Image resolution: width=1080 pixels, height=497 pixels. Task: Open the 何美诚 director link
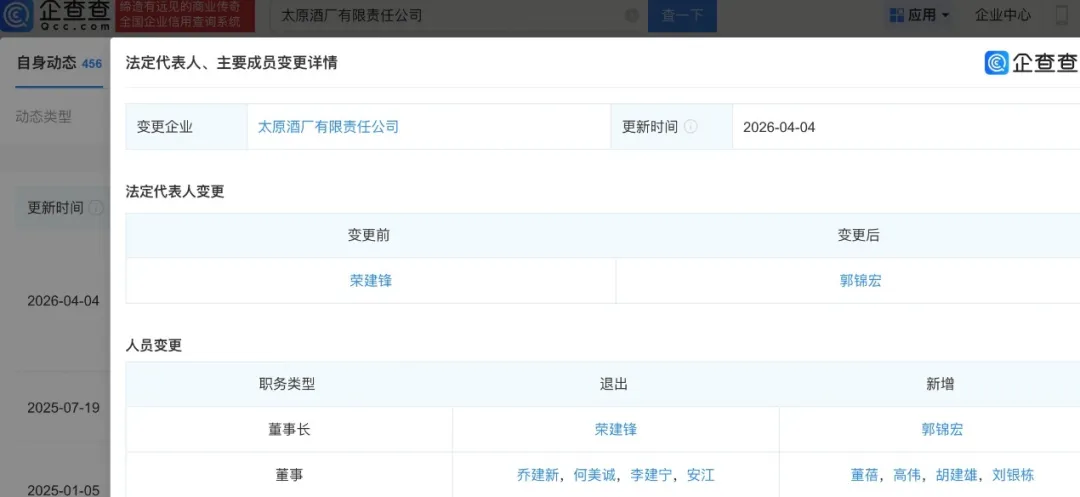pos(594,475)
